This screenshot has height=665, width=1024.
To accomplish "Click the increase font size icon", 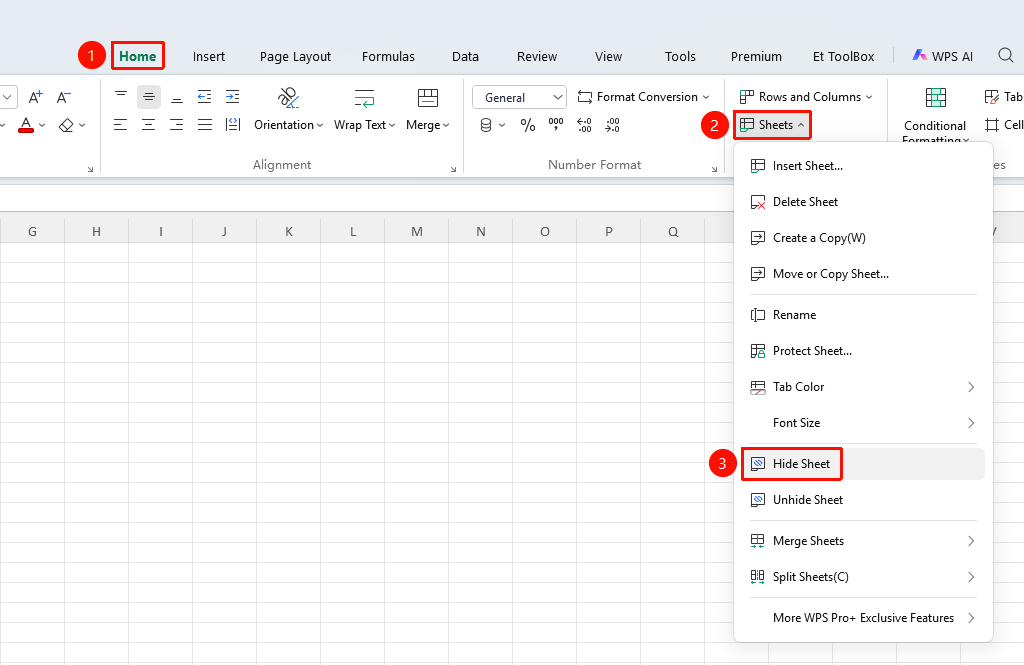I will tap(35, 97).
